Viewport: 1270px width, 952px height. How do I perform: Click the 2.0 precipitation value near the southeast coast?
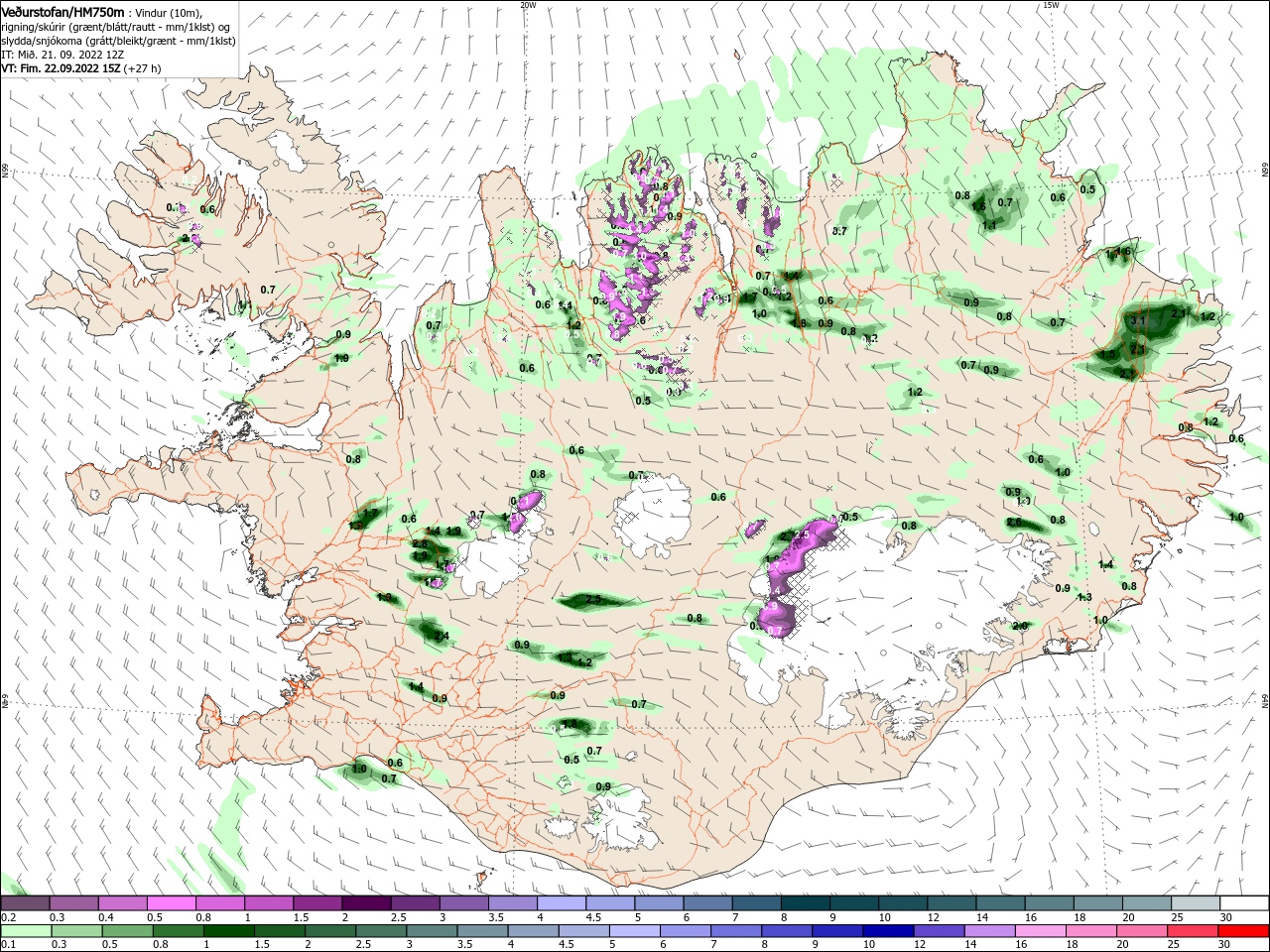point(1019,626)
